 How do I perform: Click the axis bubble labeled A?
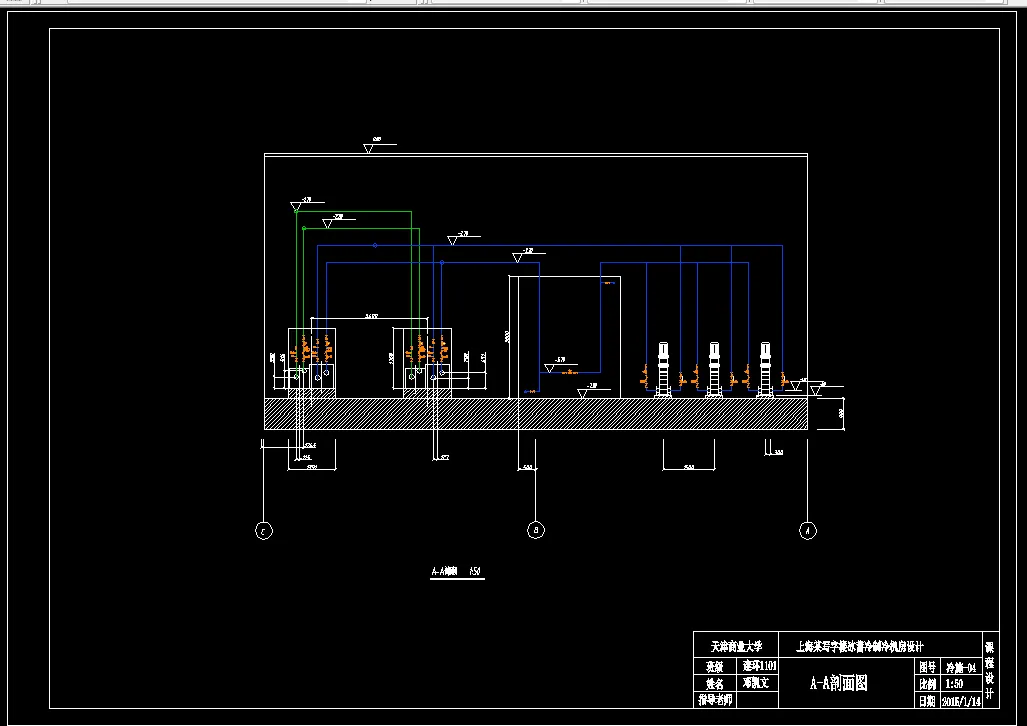[x=808, y=531]
